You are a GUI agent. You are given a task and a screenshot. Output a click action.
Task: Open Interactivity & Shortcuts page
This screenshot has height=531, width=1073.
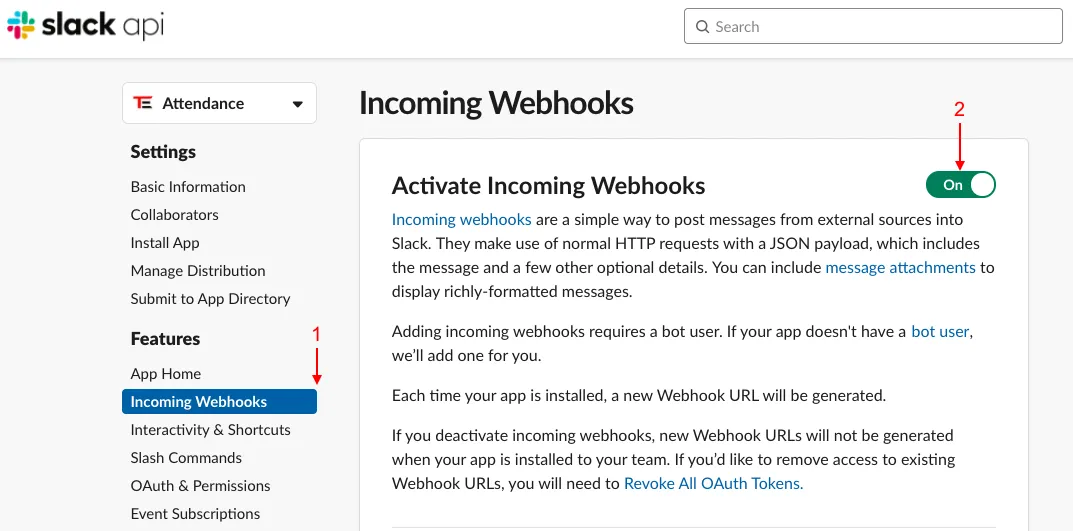click(211, 430)
